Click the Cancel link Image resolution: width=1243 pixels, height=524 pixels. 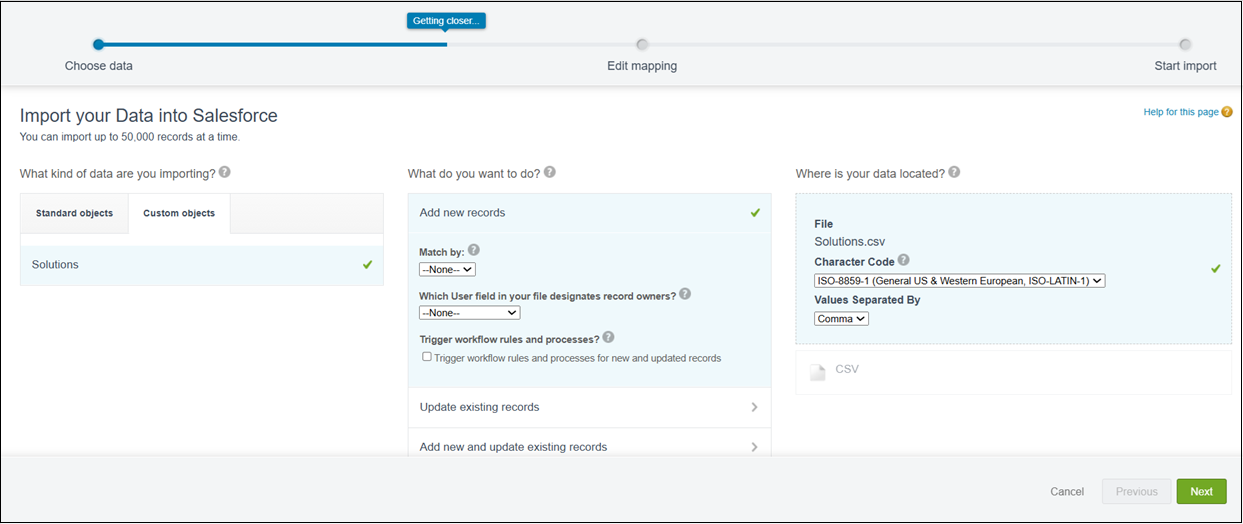(x=1067, y=492)
